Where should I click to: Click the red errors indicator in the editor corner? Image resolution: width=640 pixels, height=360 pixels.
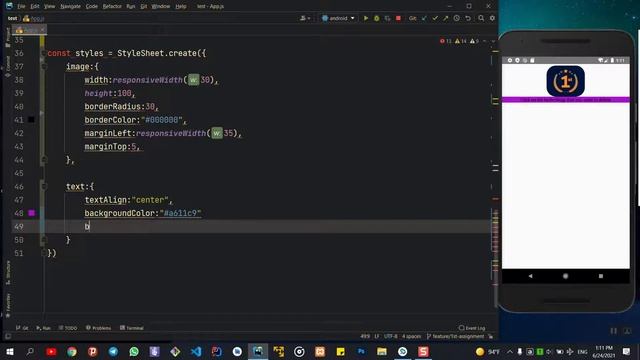pyautogui.click(x=446, y=41)
